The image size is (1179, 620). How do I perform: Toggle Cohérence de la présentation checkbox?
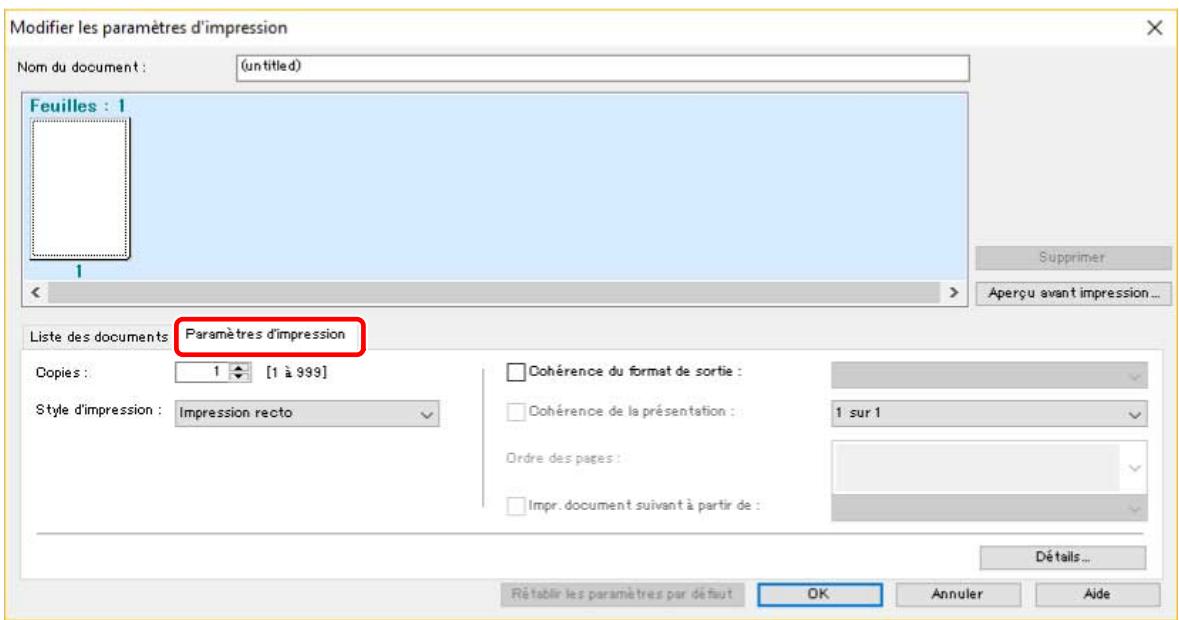pyautogui.click(x=516, y=412)
